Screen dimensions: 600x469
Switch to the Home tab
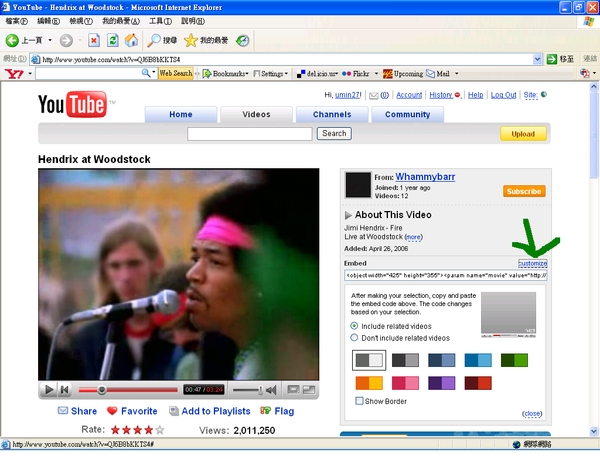tap(181, 114)
